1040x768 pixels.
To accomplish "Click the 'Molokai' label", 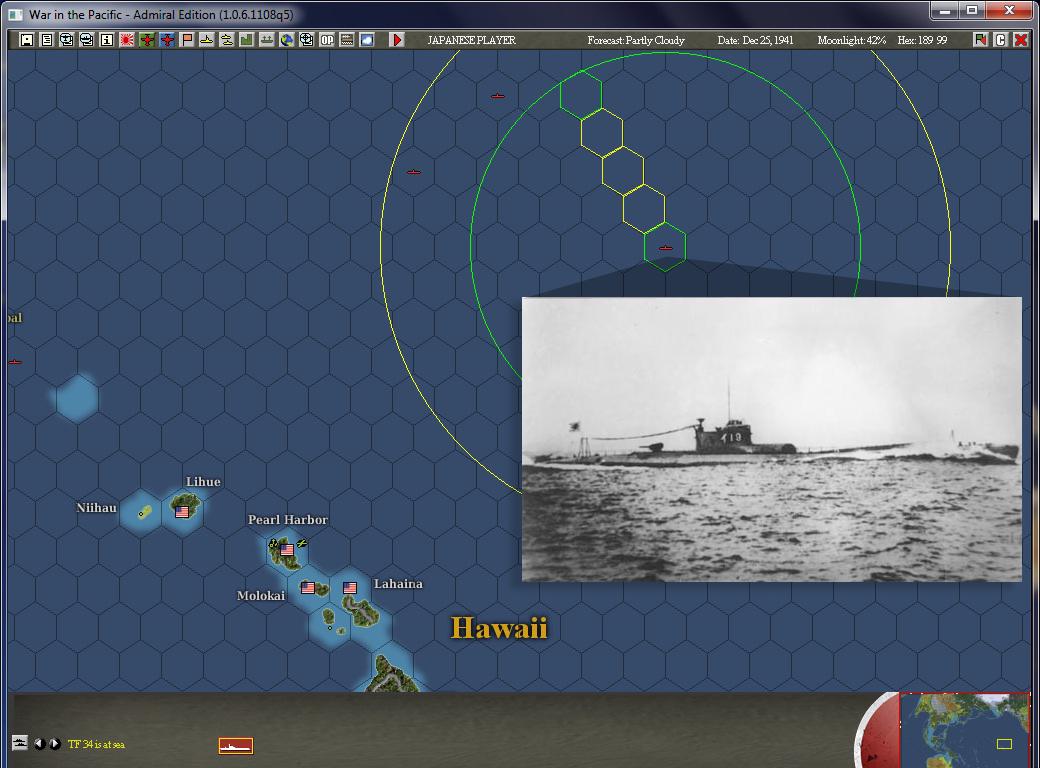I will (x=261, y=596).
